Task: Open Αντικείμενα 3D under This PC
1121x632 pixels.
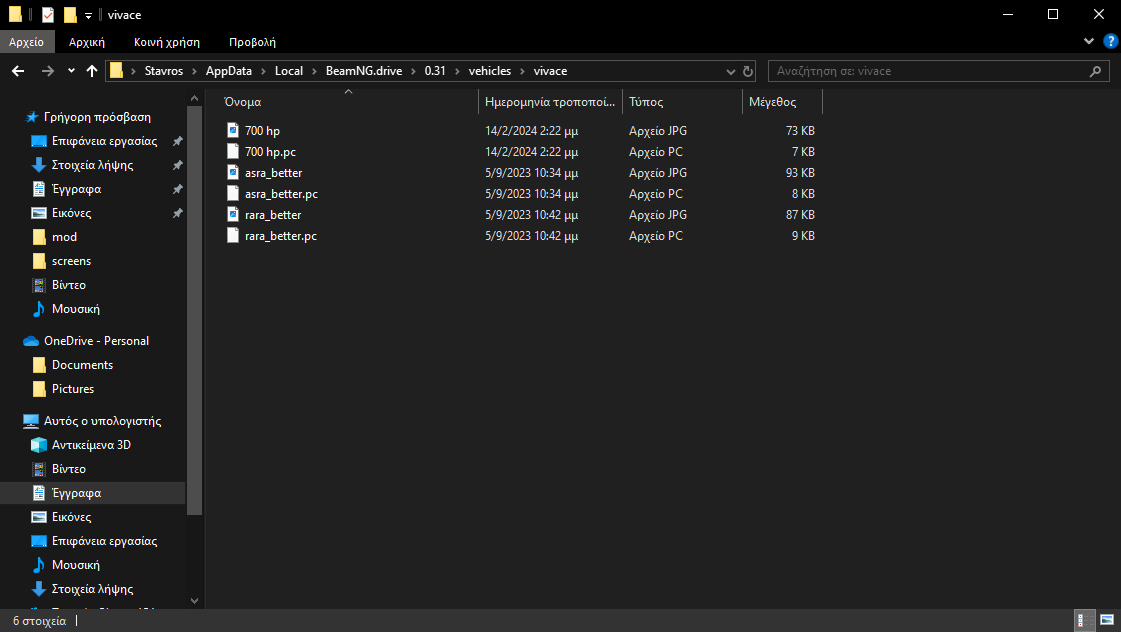Action: pos(91,445)
